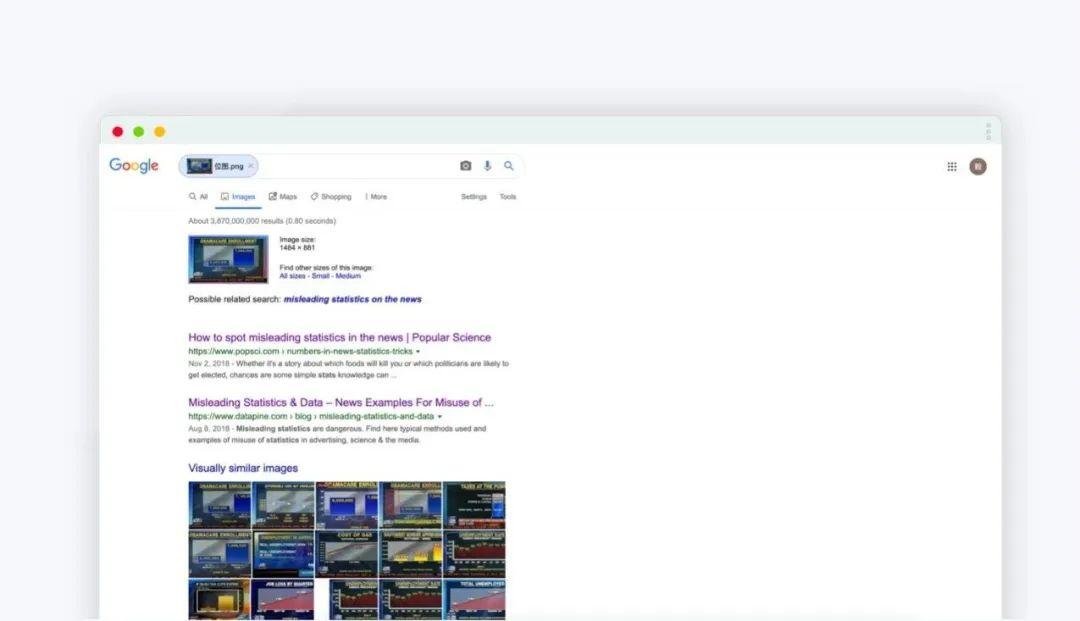The image size is (1080, 621).
Task: Switch to the All results tab
Action: (x=198, y=197)
